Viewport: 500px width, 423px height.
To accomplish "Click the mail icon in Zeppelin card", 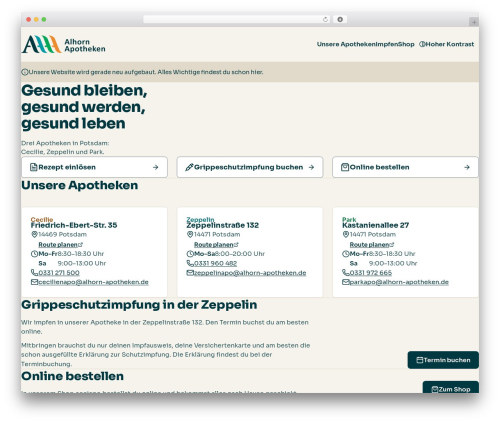I will [190, 273].
